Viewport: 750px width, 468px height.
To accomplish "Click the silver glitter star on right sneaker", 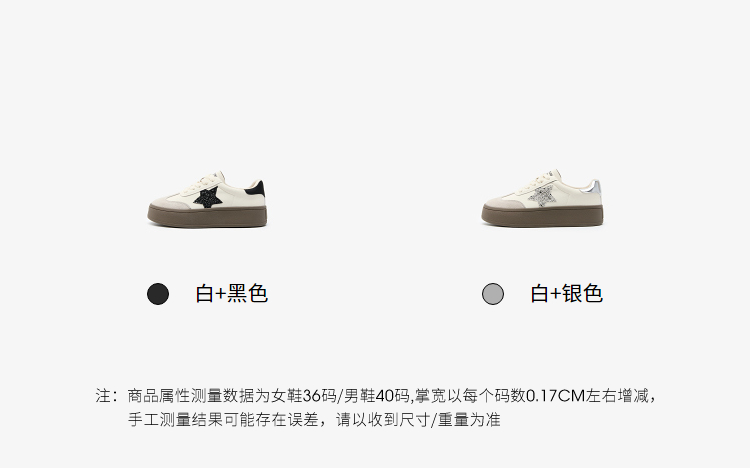I will point(542,197).
